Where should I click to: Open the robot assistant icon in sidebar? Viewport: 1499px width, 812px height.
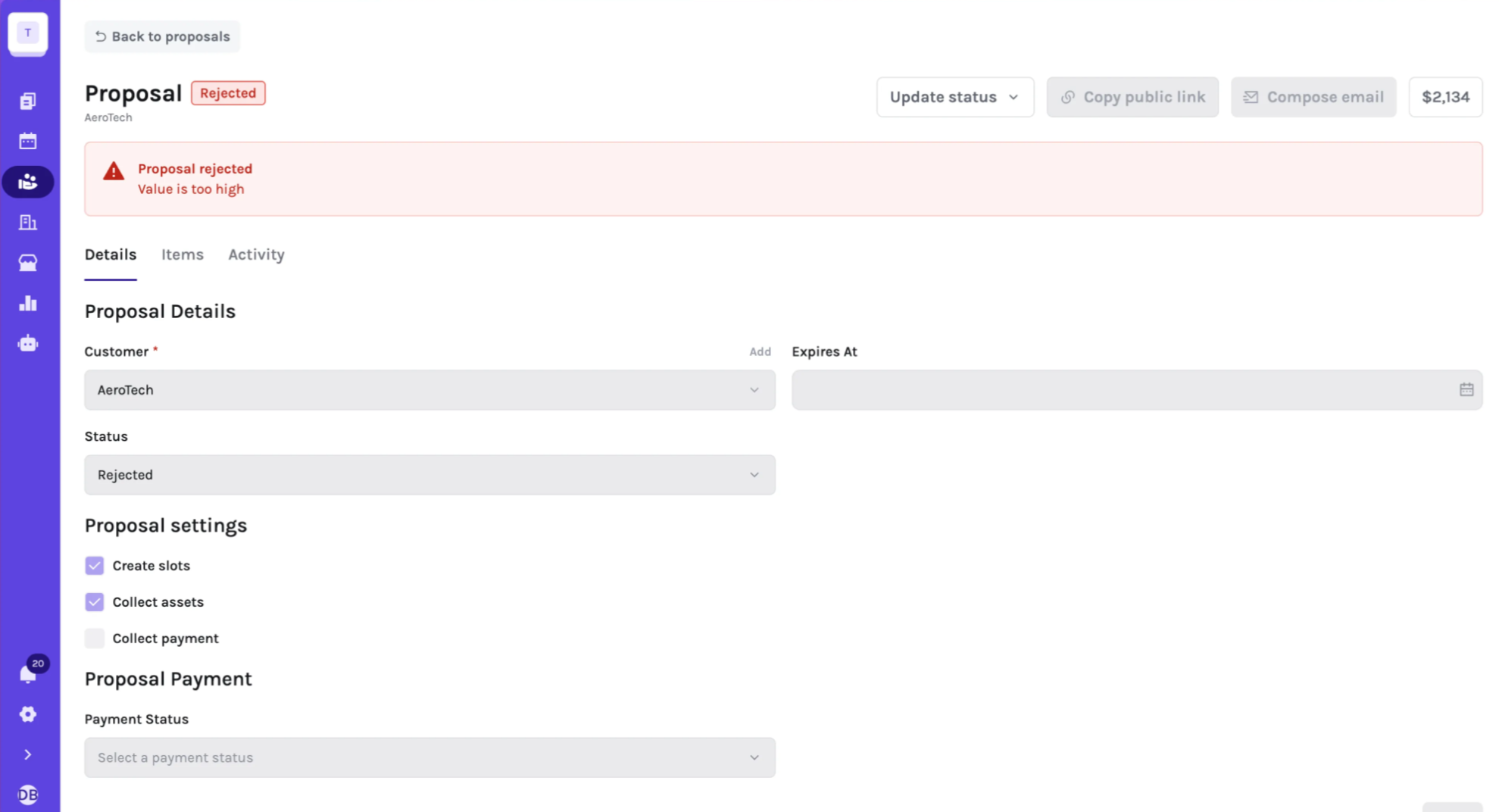[x=28, y=343]
